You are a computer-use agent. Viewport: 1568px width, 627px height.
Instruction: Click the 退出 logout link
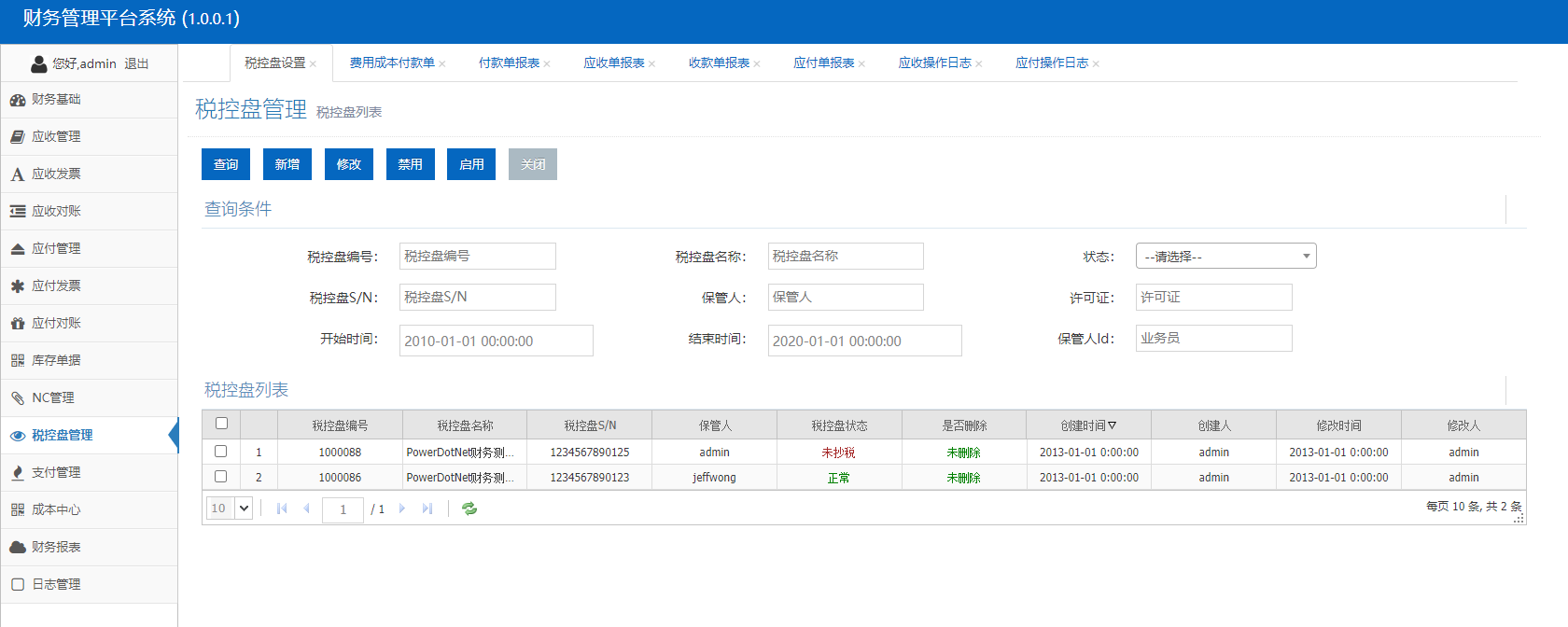[137, 63]
